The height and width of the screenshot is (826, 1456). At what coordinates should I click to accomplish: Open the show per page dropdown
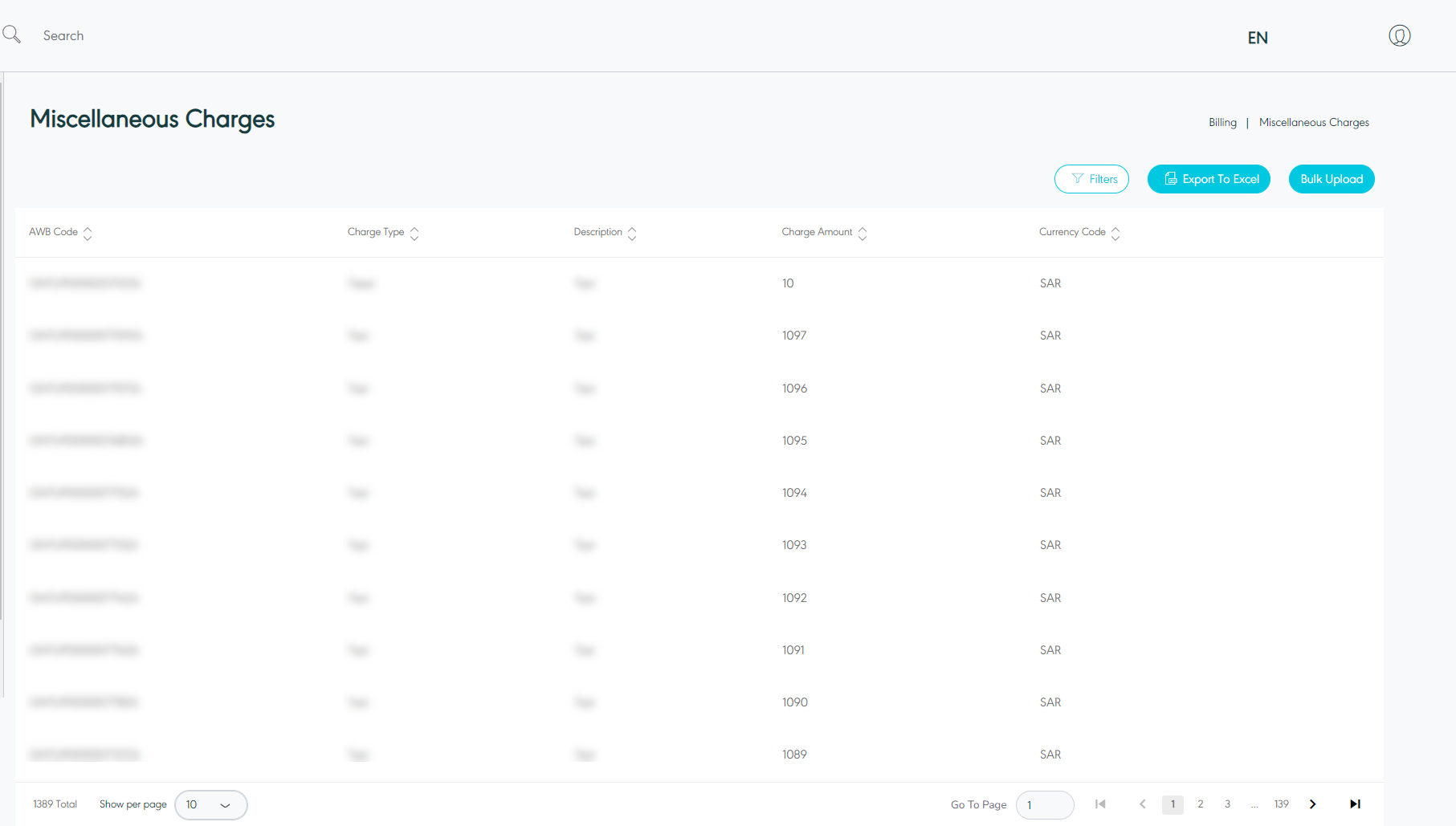(211, 804)
